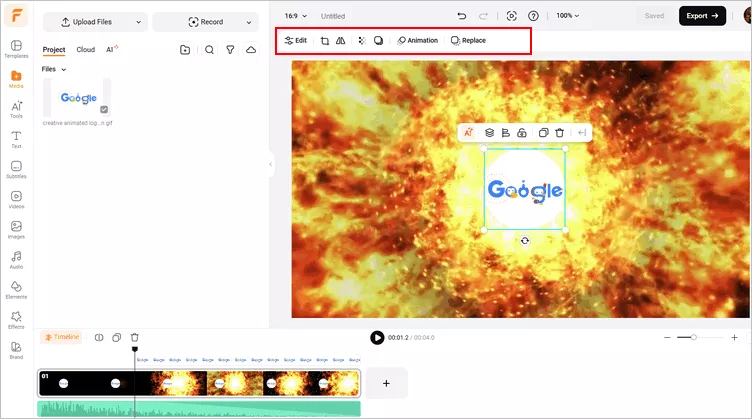
Task: Open the Brand sidebar panel
Action: click(16, 350)
